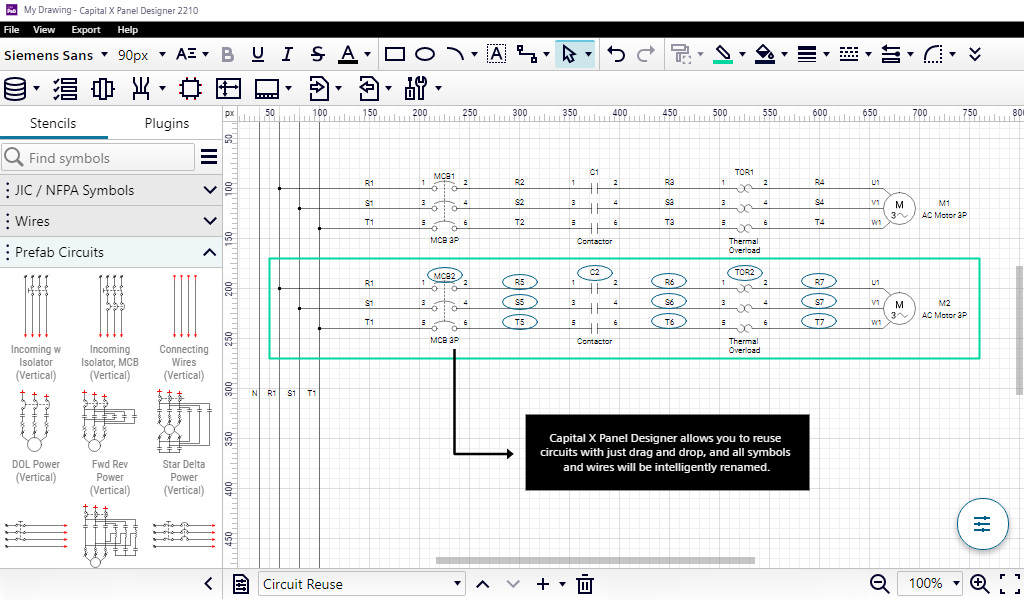
Task: Open the floating settings sliders button
Action: (x=982, y=524)
